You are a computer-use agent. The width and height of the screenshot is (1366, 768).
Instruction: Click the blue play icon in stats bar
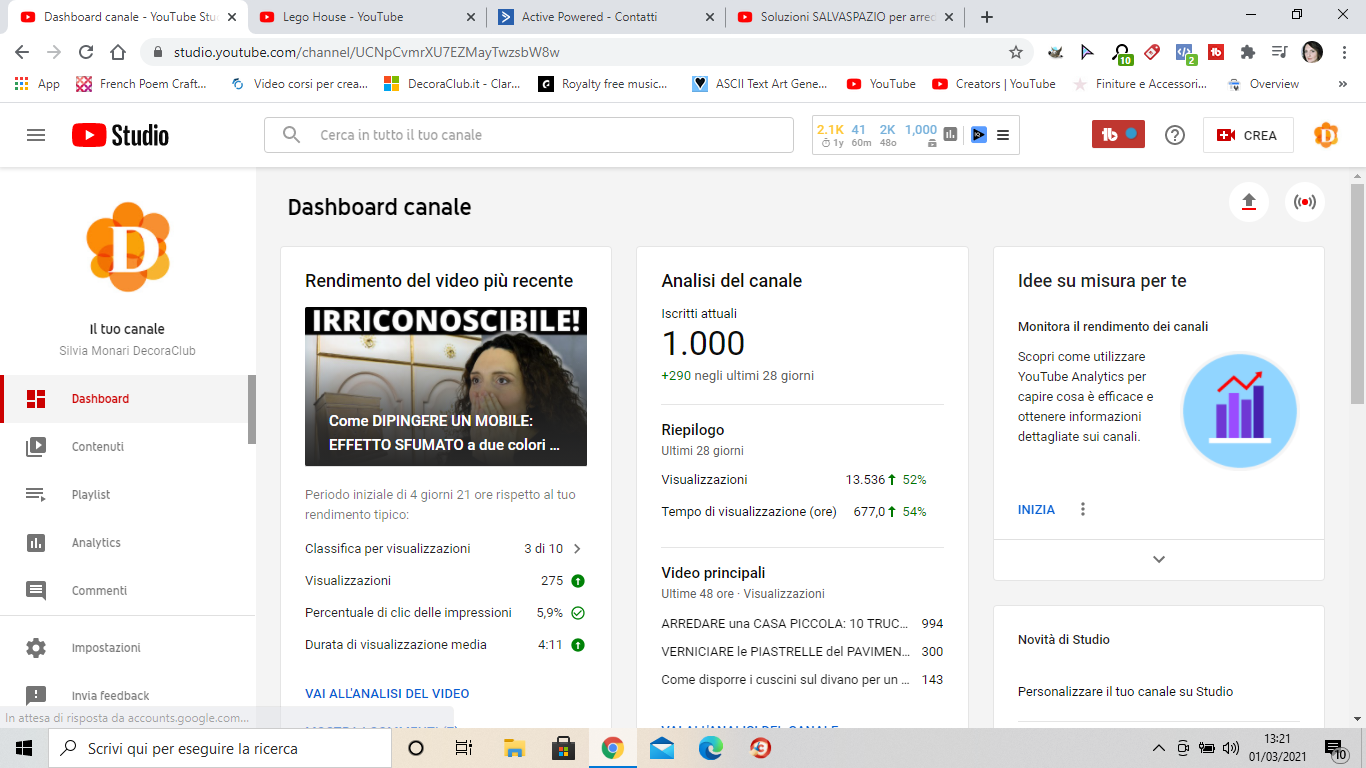(x=978, y=135)
